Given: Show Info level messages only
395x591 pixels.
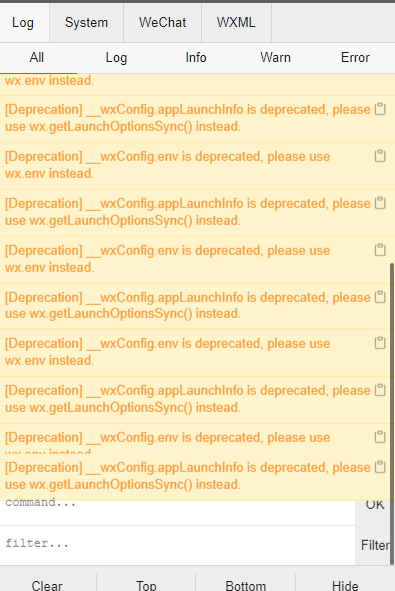Looking at the screenshot, I should pyautogui.click(x=196, y=58).
